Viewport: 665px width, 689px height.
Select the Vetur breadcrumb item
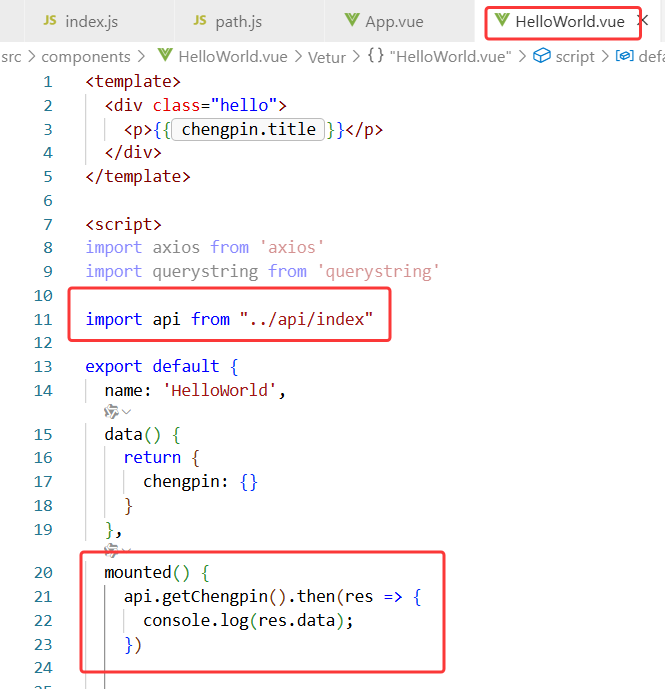pyautogui.click(x=327, y=57)
